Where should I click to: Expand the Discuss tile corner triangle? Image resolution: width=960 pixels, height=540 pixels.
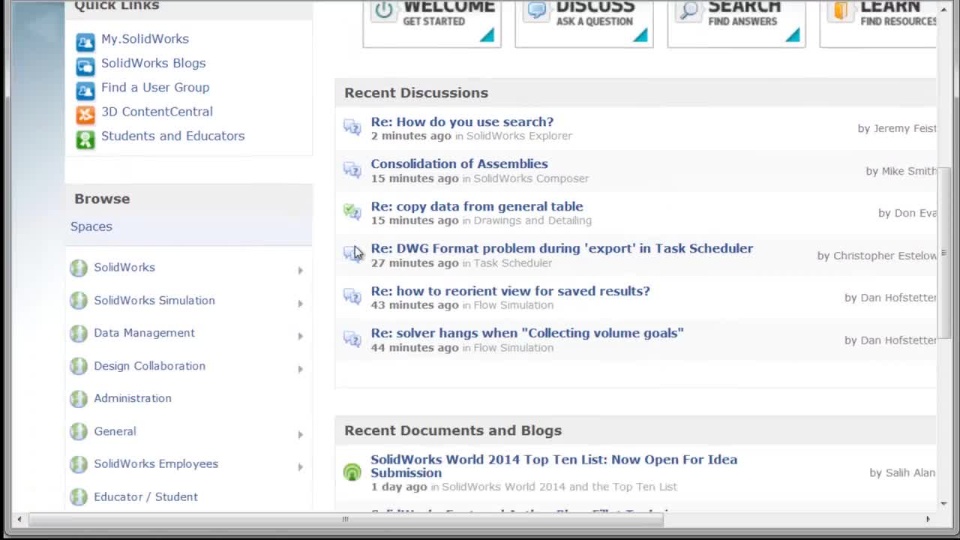tap(640, 35)
